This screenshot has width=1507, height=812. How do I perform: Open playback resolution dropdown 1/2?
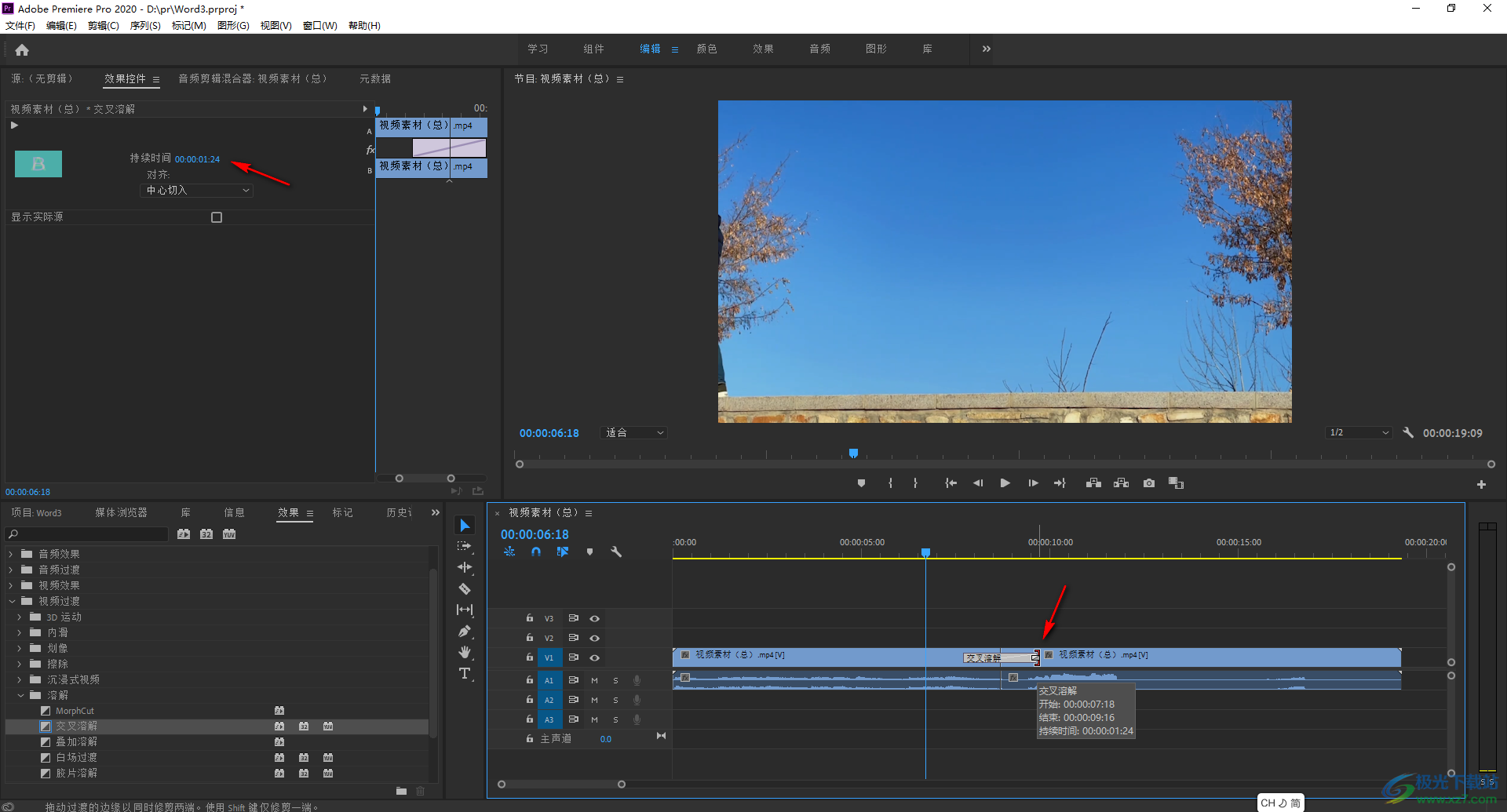coord(1359,432)
